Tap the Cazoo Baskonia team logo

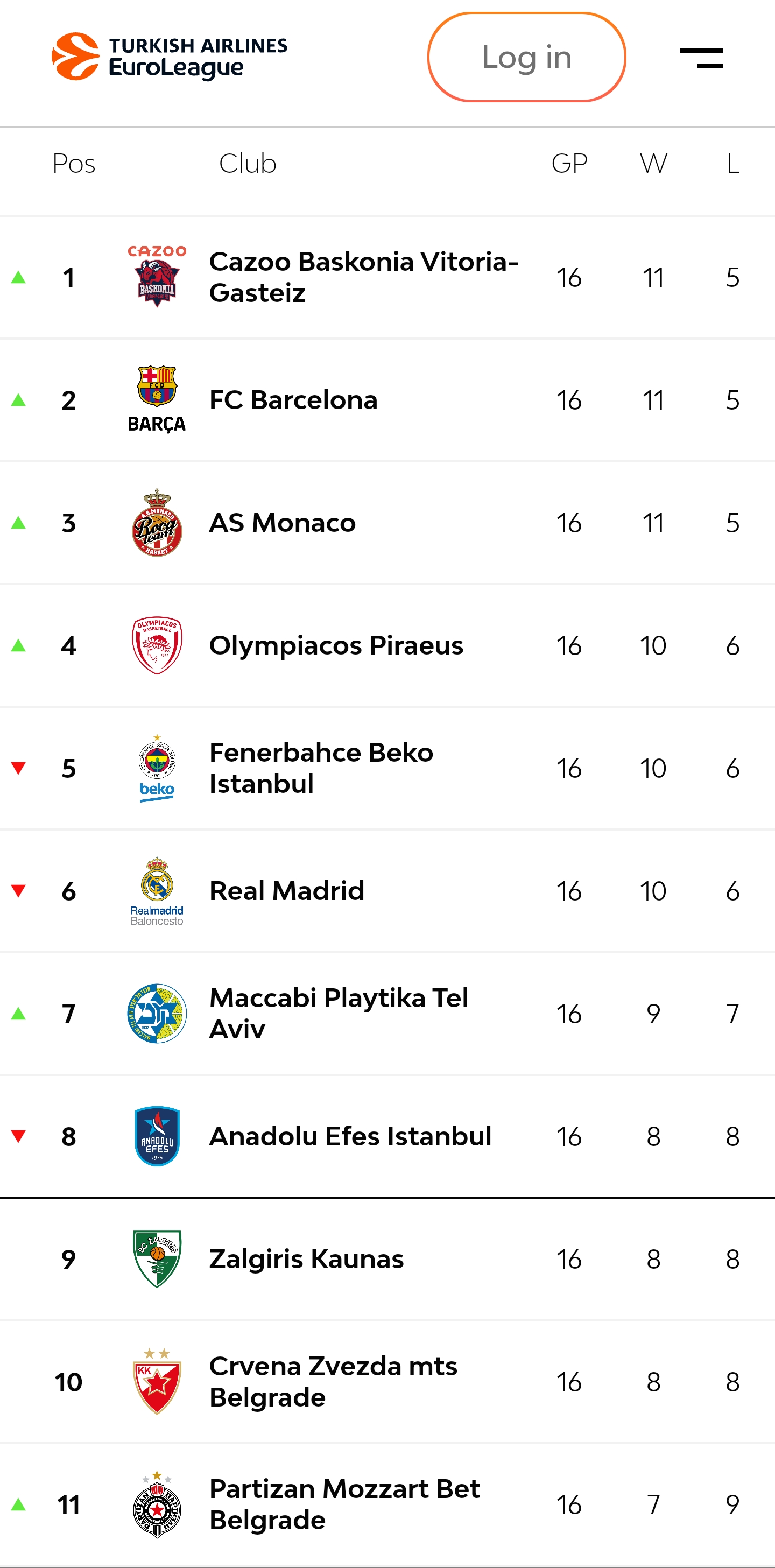(x=157, y=277)
